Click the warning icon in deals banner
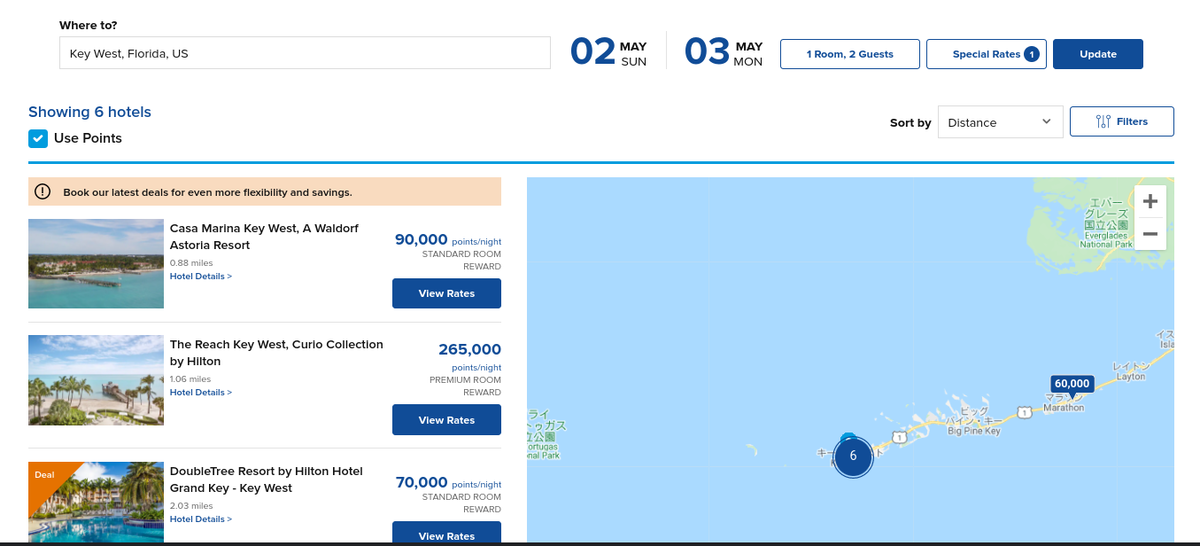 point(43,192)
